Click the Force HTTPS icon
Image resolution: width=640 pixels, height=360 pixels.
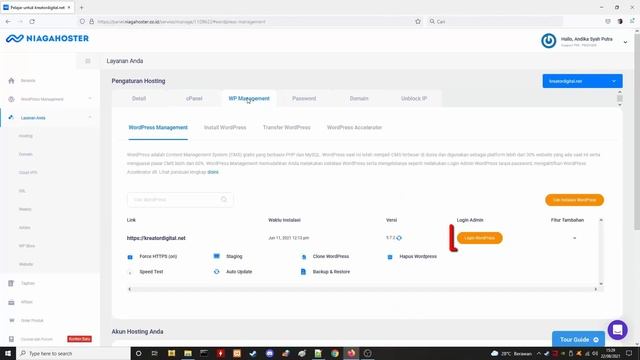pos(130,257)
